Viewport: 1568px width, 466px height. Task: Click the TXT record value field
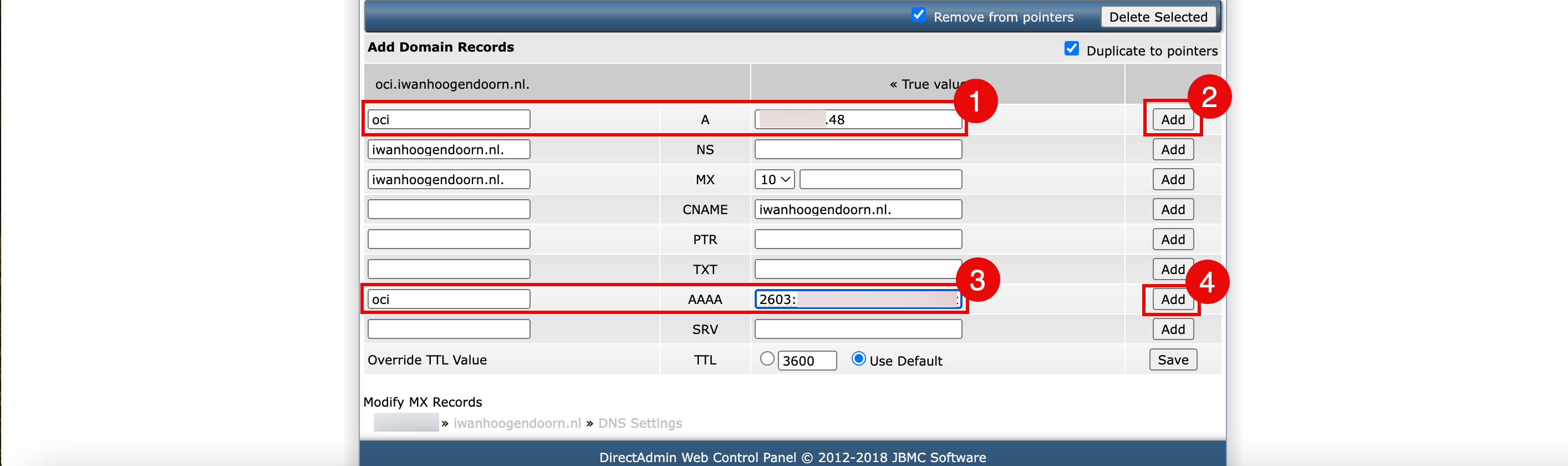point(858,269)
